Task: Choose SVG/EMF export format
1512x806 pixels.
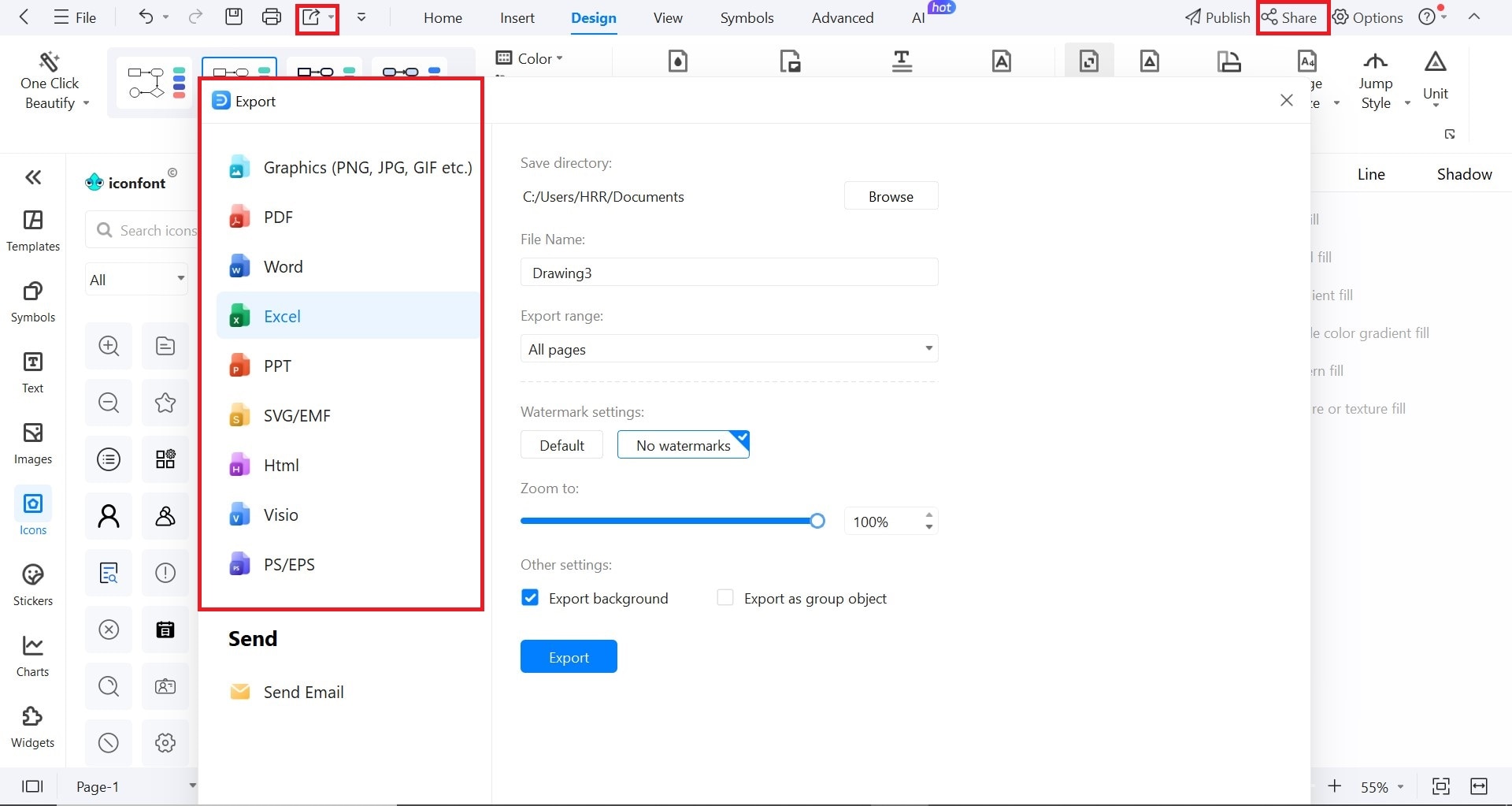Action: pyautogui.click(x=348, y=415)
